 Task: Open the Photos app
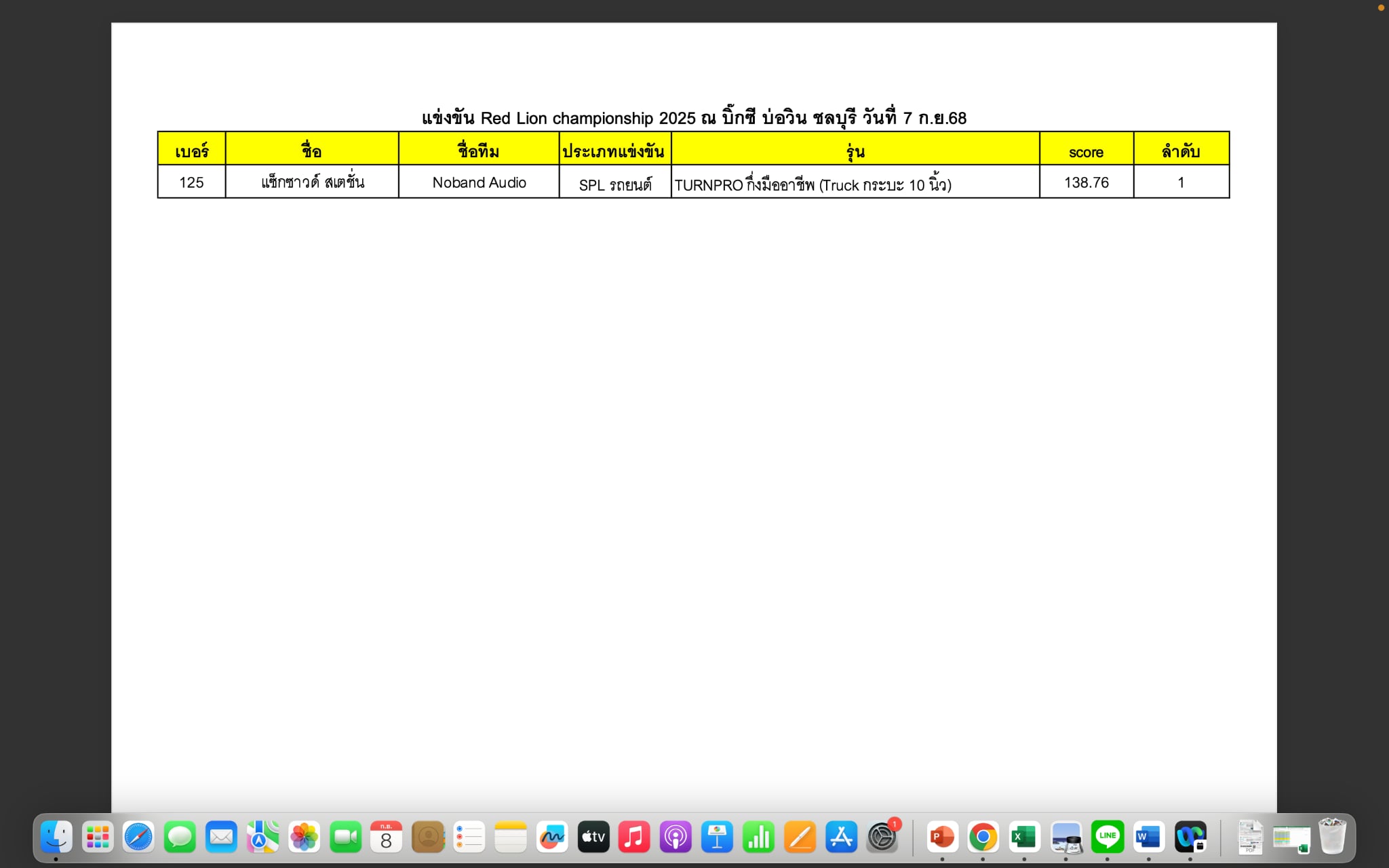coord(304,837)
